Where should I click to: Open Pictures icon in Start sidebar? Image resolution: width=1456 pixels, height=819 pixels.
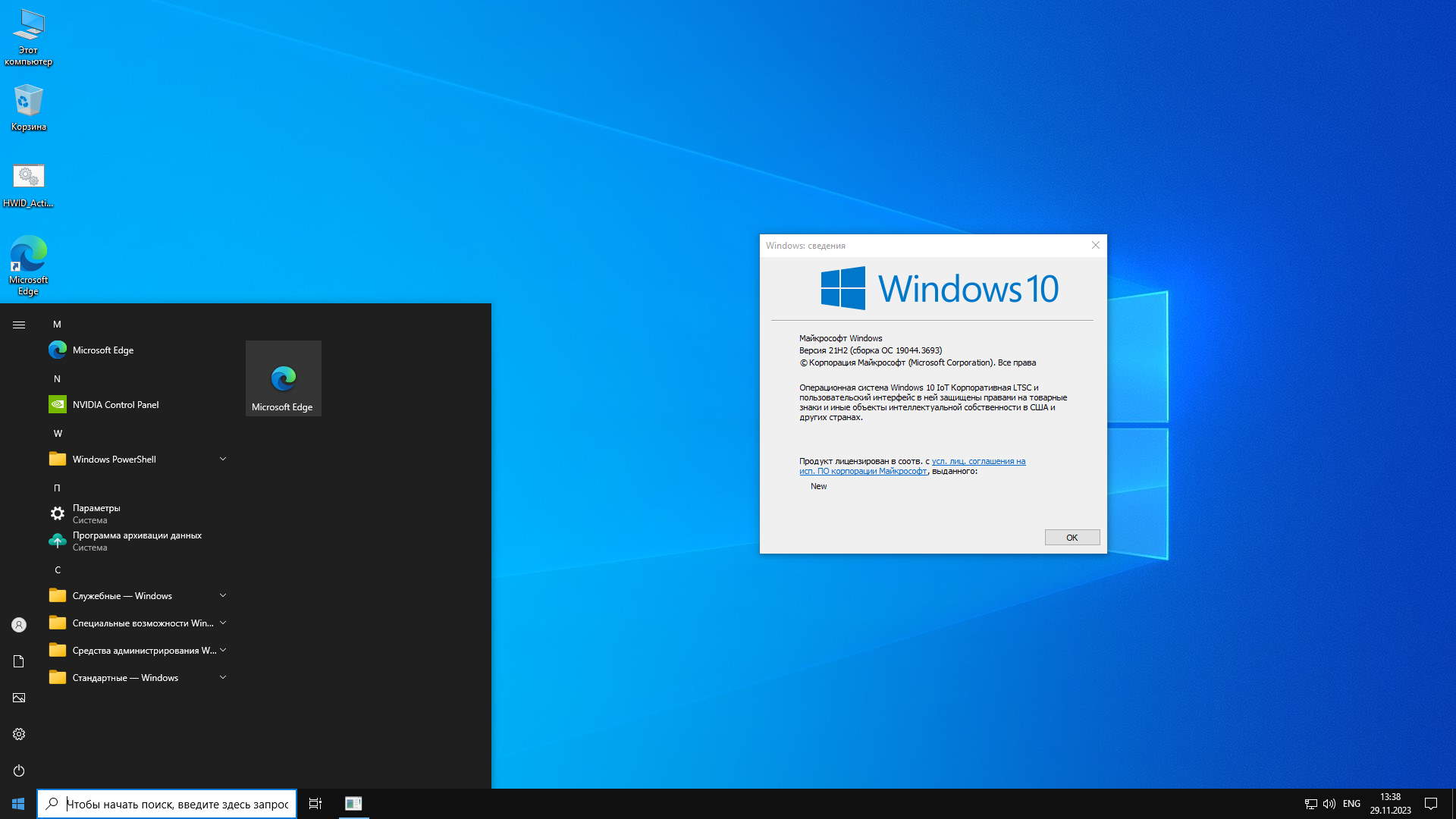(19, 698)
